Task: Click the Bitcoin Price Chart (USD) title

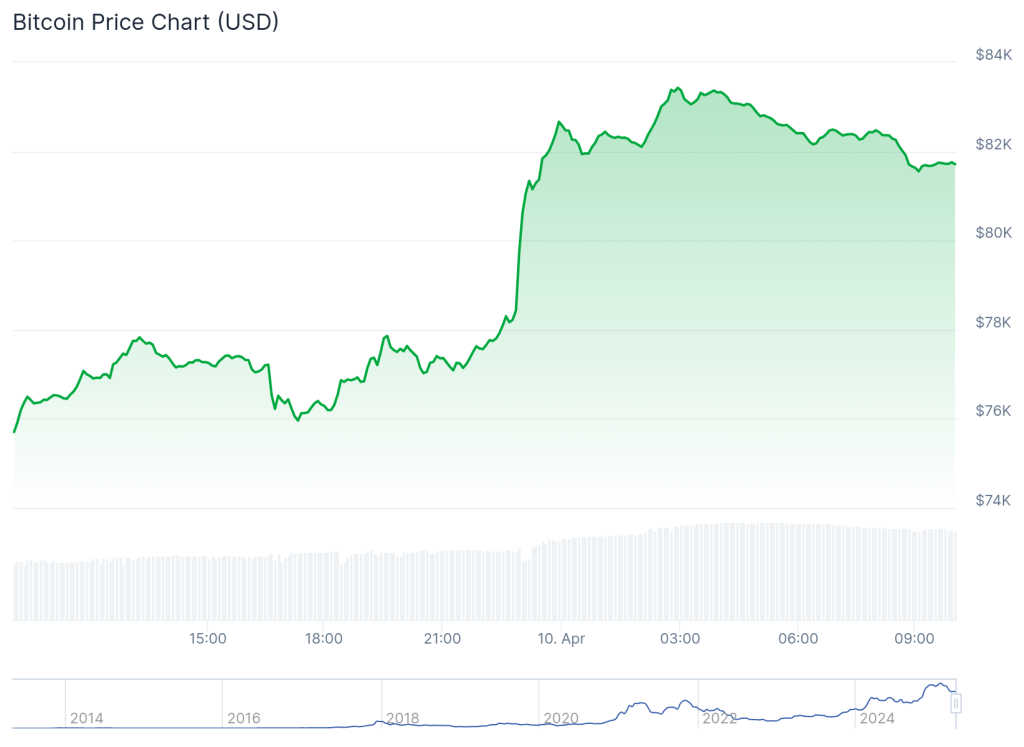Action: pyautogui.click(x=146, y=22)
